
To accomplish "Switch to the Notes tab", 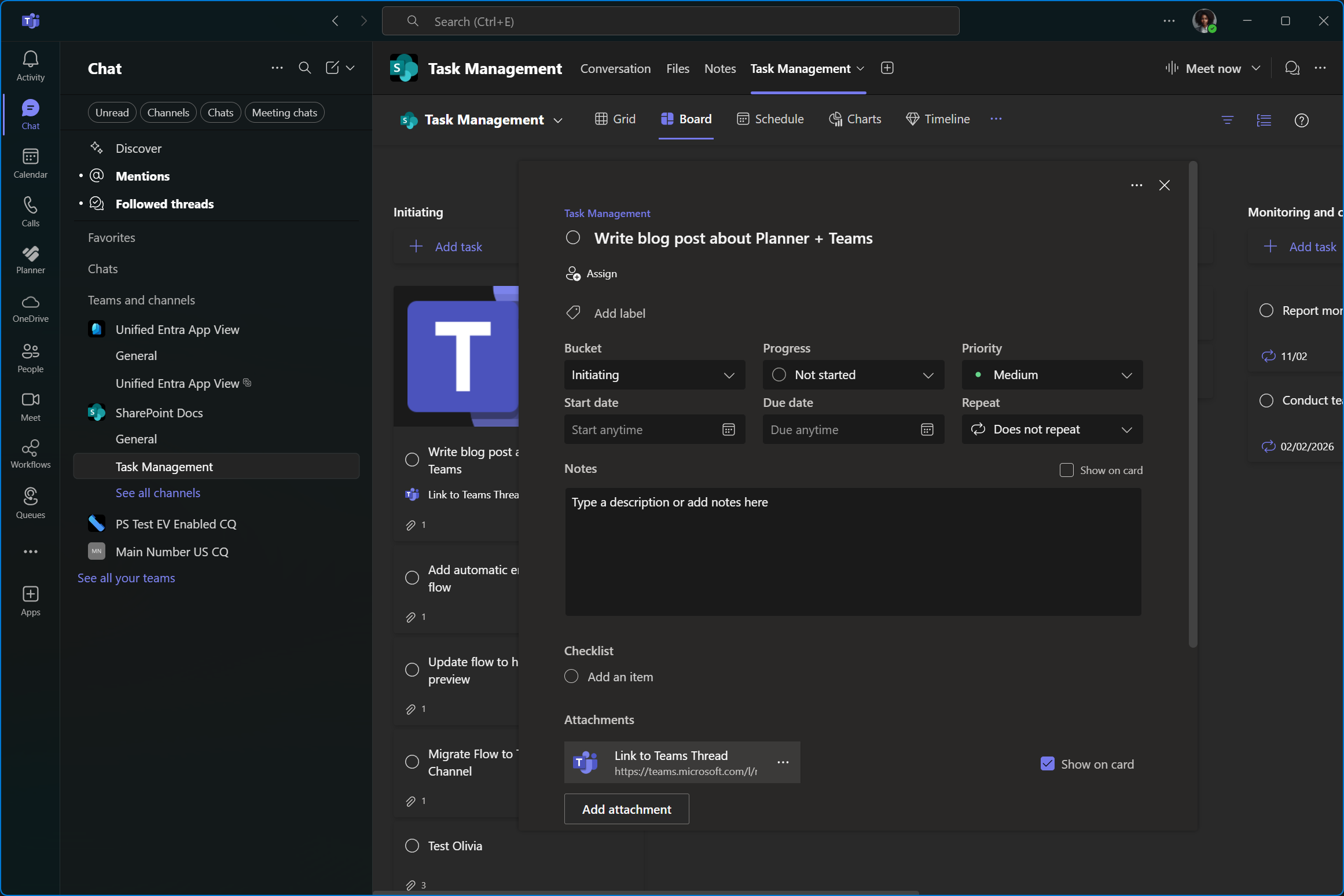I will [720, 68].
